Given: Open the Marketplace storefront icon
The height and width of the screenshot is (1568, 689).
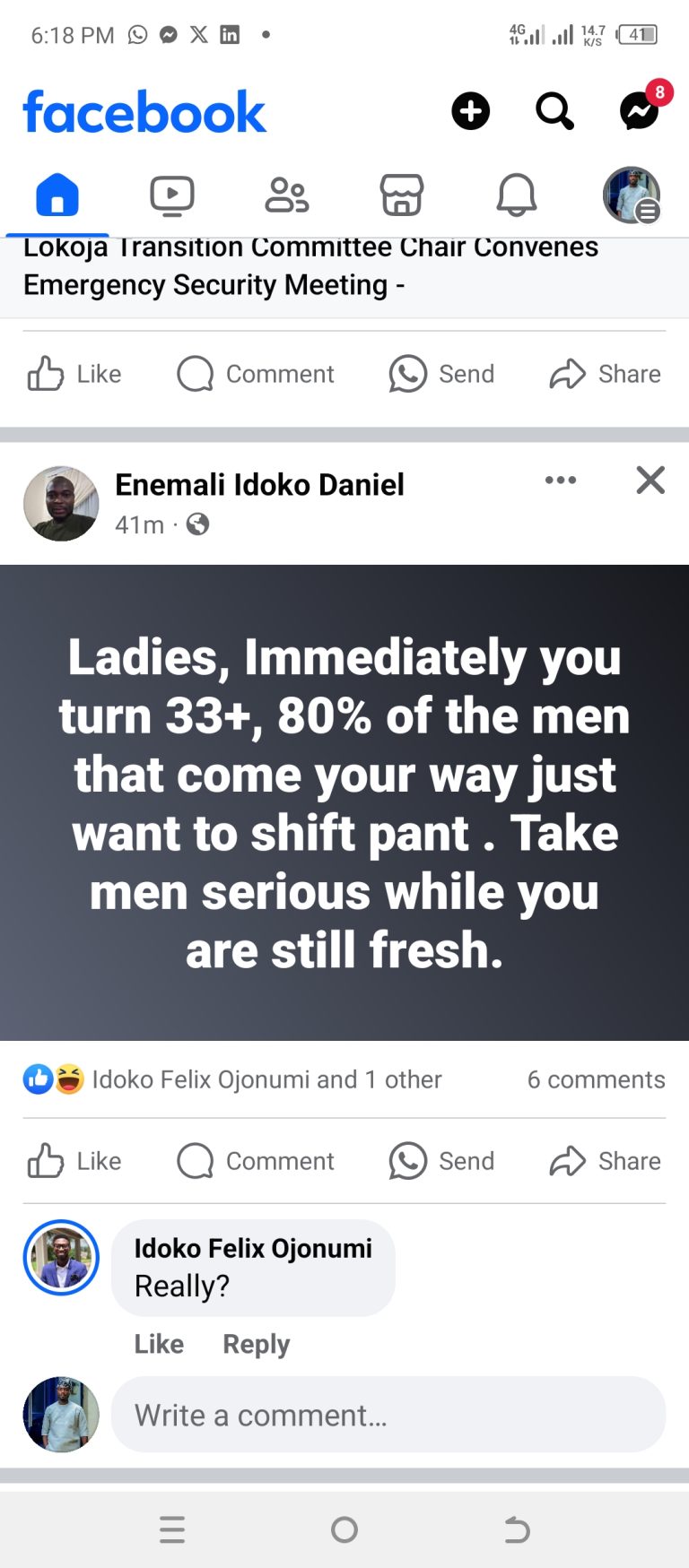Looking at the screenshot, I should (402, 195).
